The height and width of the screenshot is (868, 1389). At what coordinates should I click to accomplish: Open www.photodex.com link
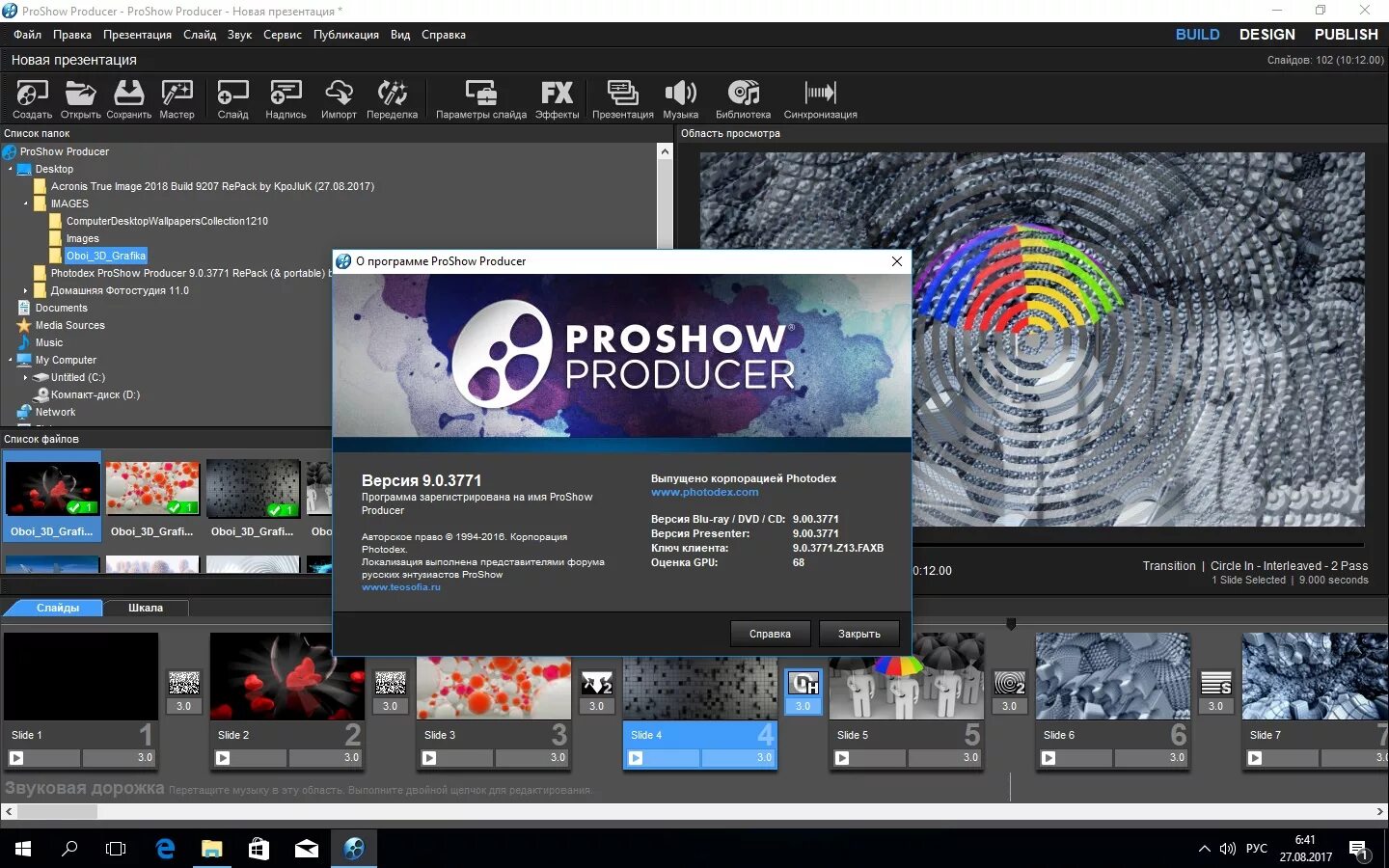pos(704,492)
